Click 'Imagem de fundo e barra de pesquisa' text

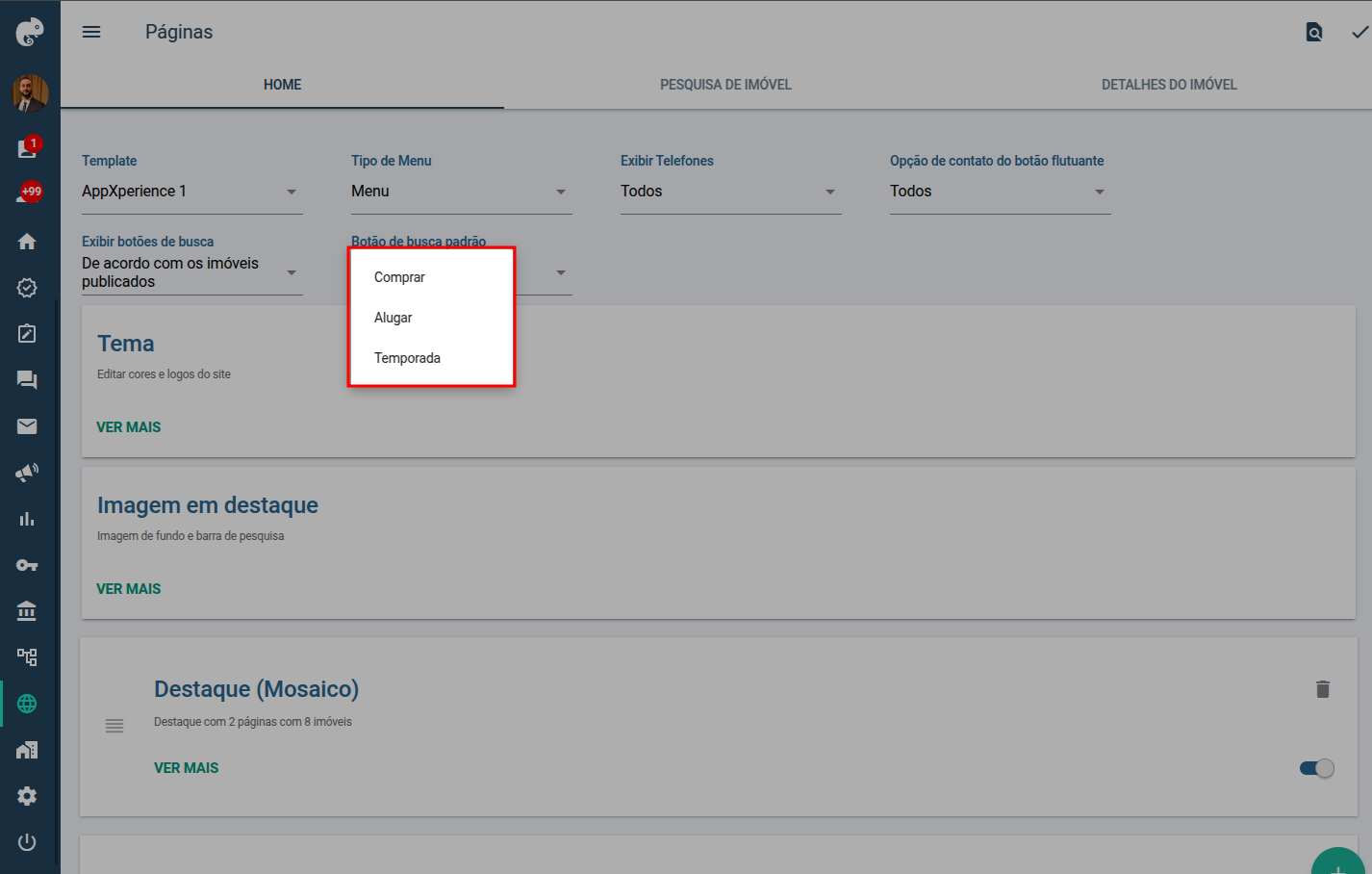191,536
